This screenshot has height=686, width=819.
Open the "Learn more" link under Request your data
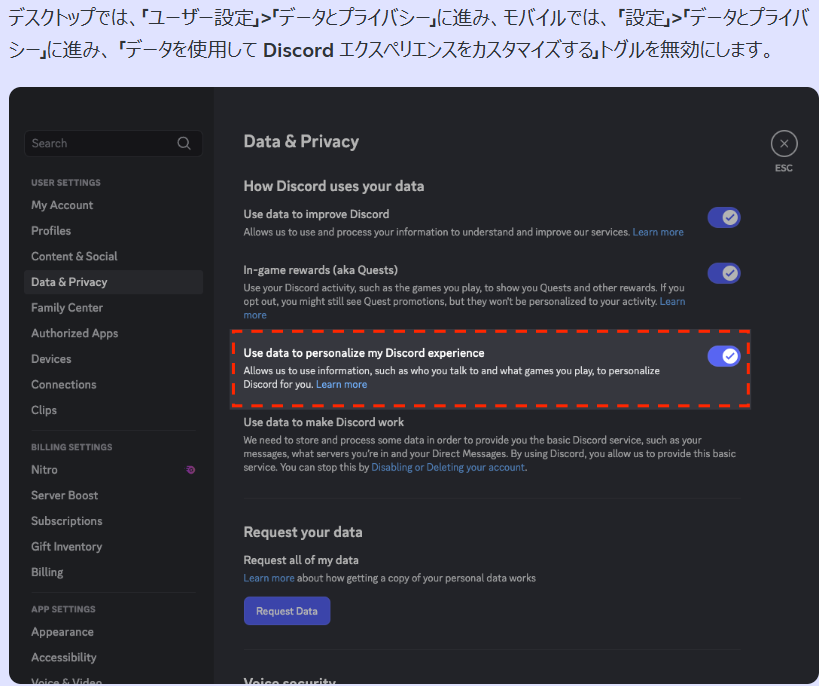[x=268, y=577]
